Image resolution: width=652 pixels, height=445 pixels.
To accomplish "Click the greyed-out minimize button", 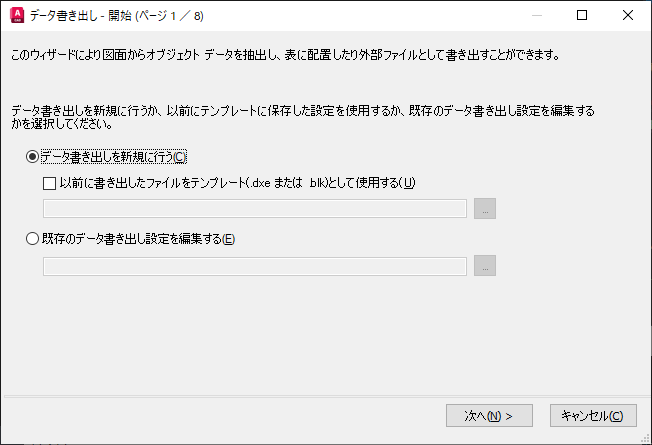I will [537, 15].
